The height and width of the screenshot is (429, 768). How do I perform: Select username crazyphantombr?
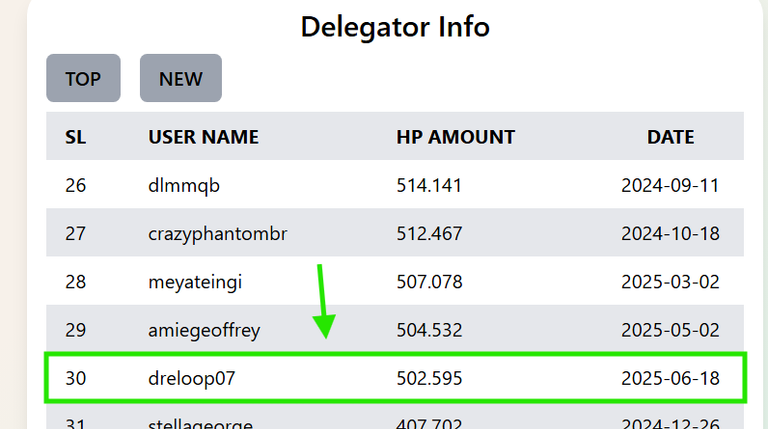pos(217,234)
